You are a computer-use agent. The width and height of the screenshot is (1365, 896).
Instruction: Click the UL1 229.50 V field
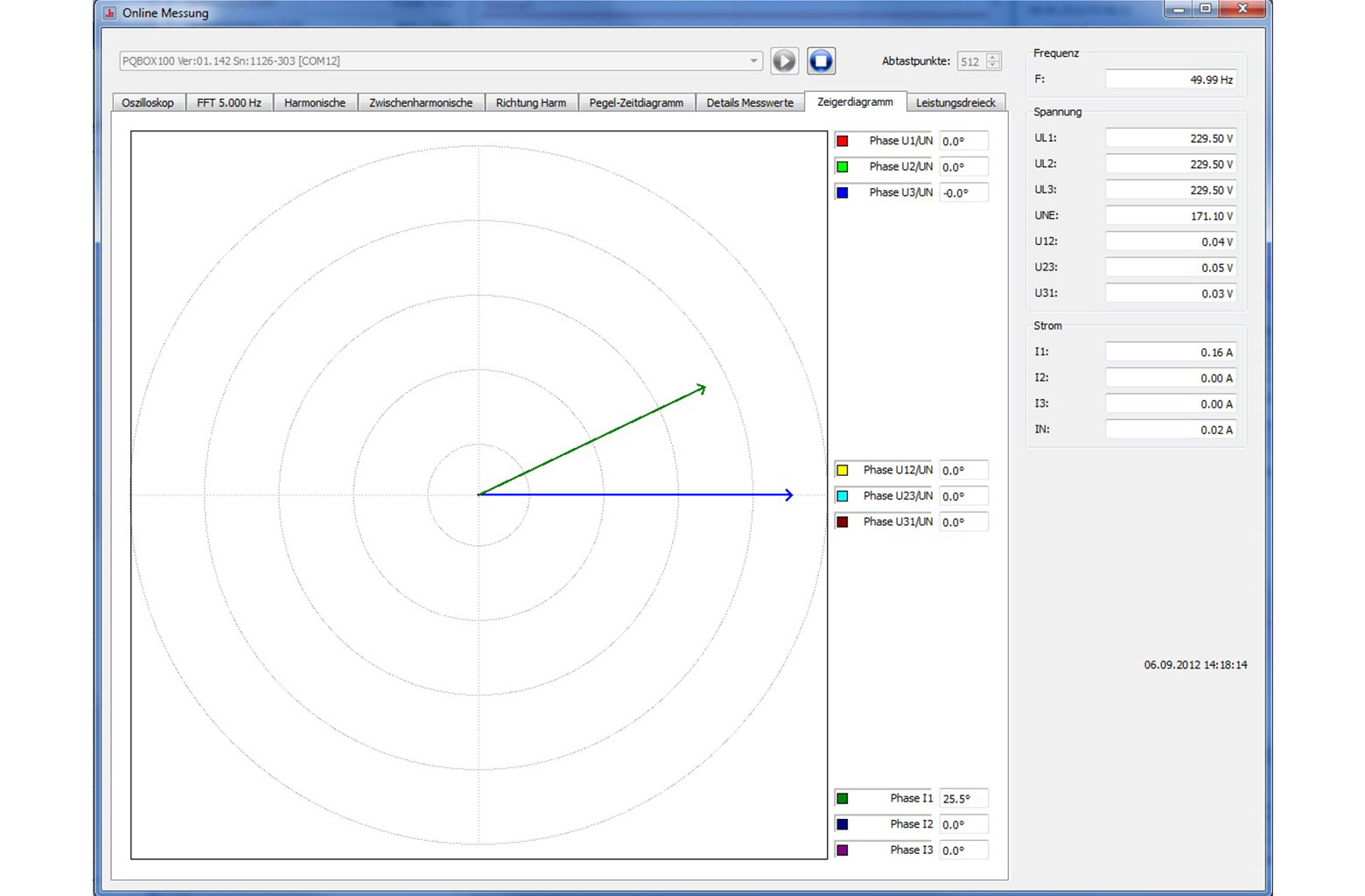(1171, 138)
